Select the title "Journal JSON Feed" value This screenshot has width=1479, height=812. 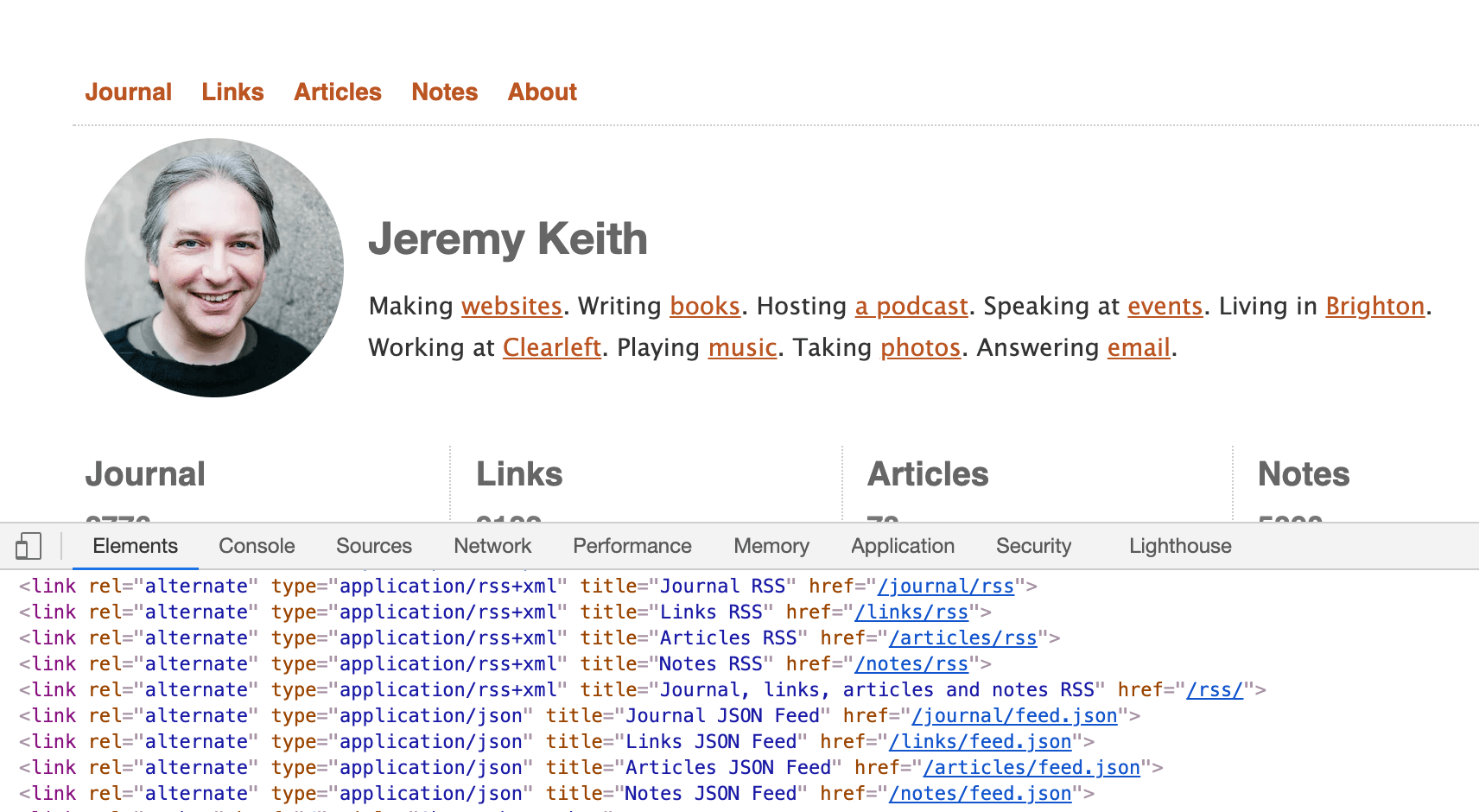click(722, 716)
